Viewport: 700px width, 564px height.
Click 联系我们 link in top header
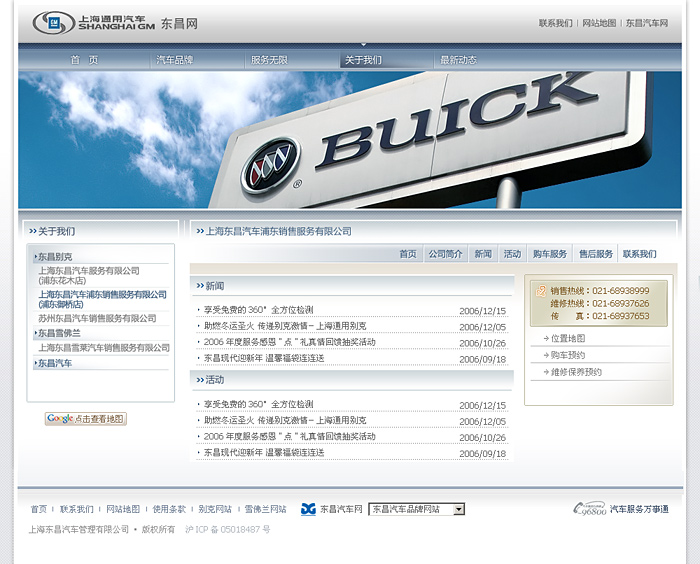[555, 23]
